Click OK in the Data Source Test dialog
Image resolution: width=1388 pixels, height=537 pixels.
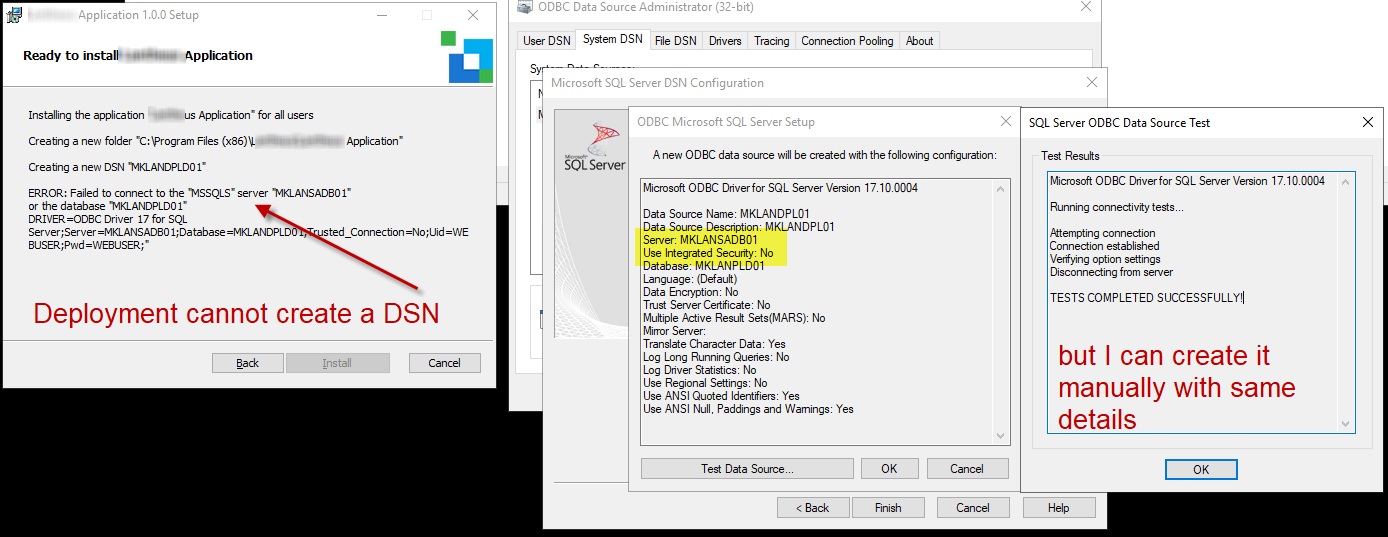pyautogui.click(x=1201, y=469)
